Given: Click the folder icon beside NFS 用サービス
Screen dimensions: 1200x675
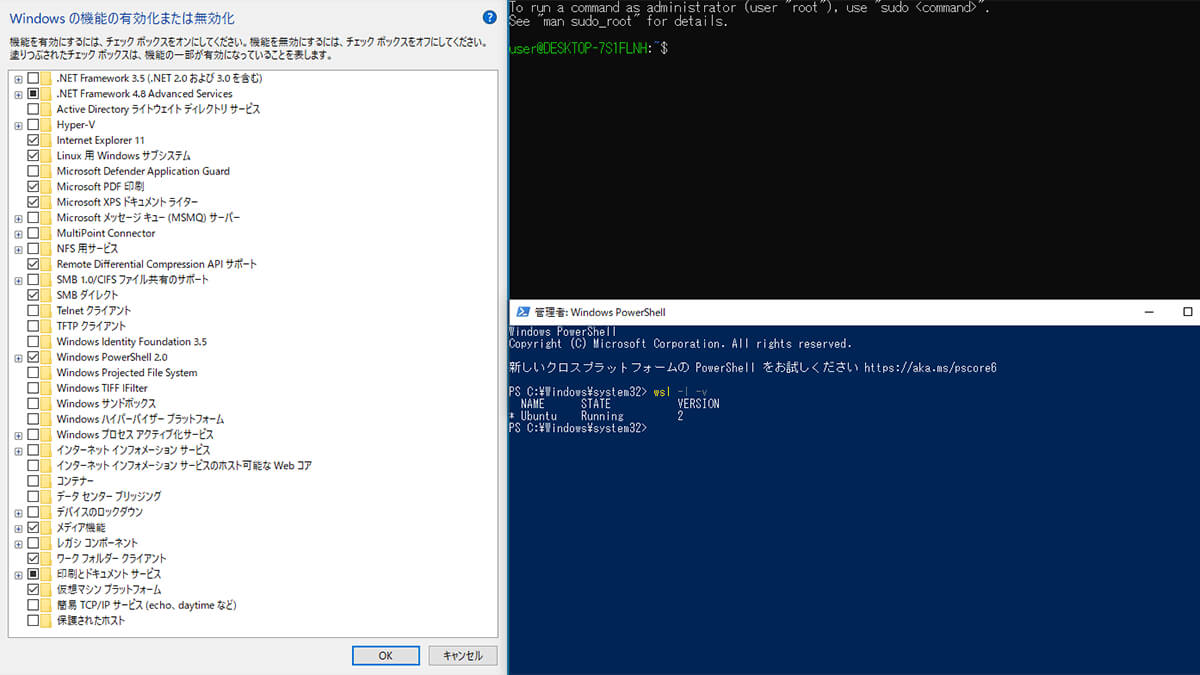Looking at the screenshot, I should pos(48,249).
